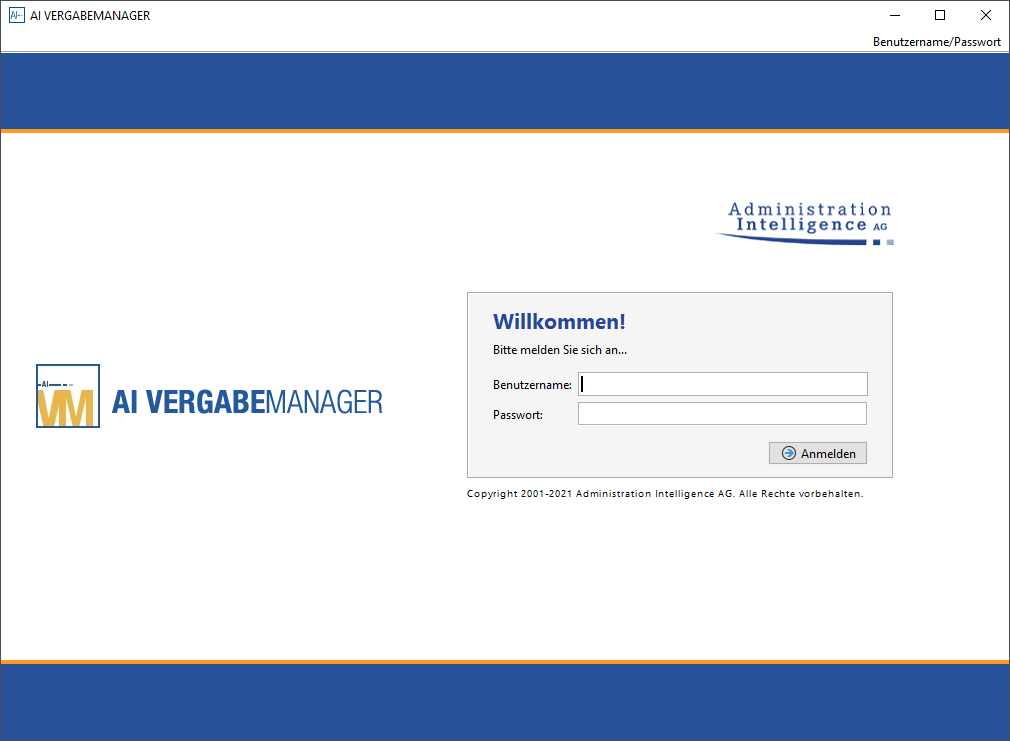Image resolution: width=1010 pixels, height=741 pixels.
Task: Click the "Bitte melden Sie sich an..." text
Action: (560, 350)
